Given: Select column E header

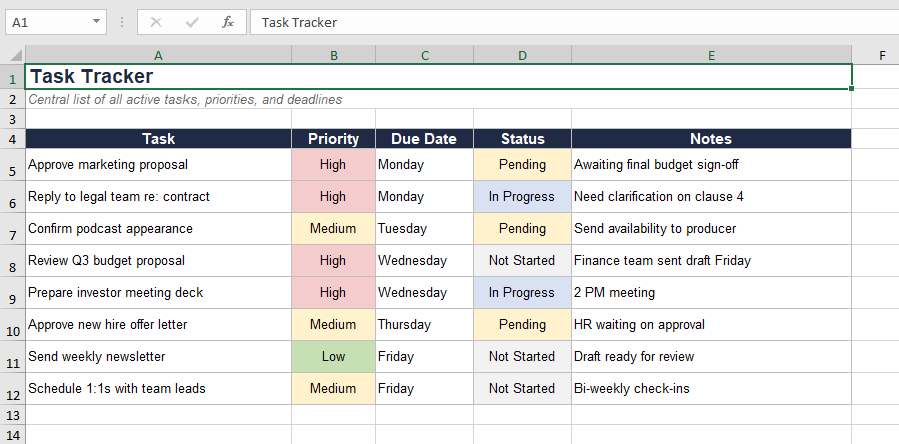Looking at the screenshot, I should click(x=712, y=56).
